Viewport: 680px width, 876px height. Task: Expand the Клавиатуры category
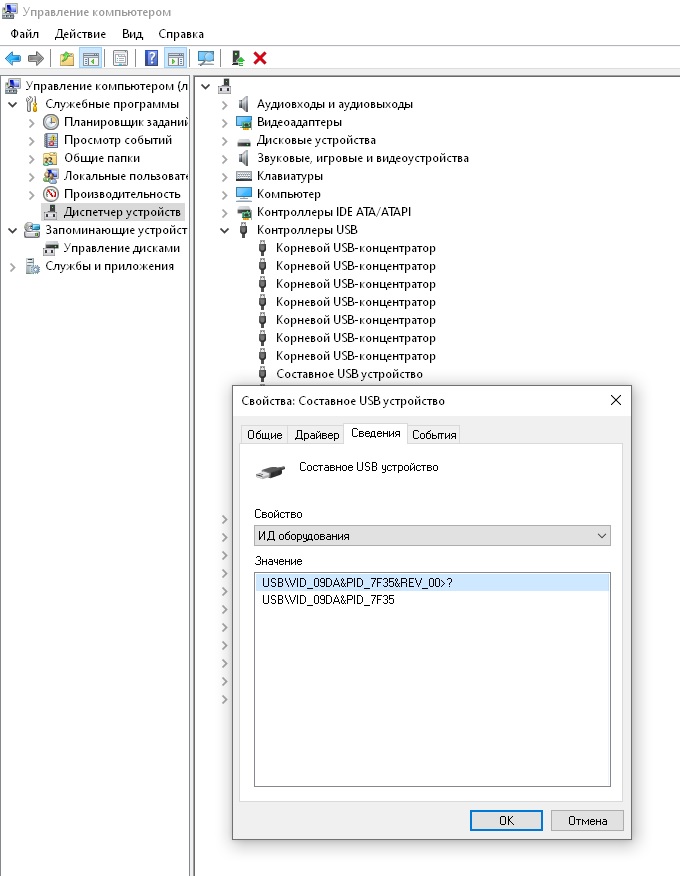pos(225,177)
